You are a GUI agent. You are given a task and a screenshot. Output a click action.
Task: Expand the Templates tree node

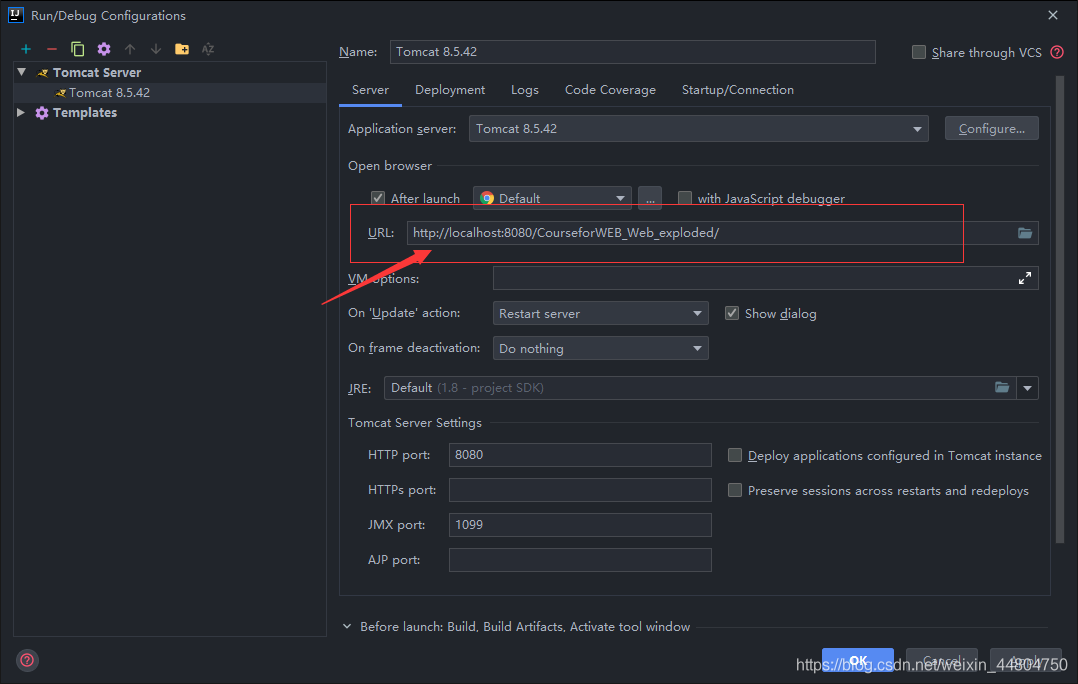[21, 112]
